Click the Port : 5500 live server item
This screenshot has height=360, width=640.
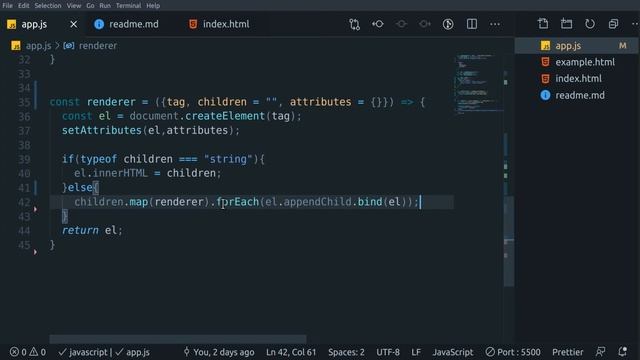(x=513, y=352)
